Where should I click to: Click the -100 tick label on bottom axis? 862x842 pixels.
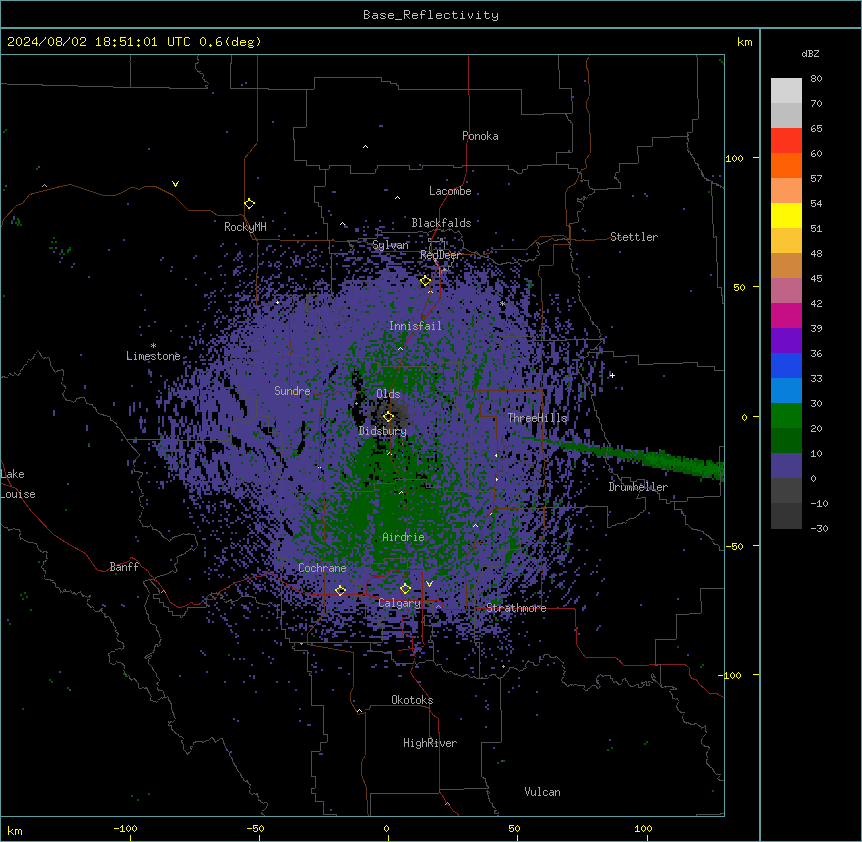[x=125, y=828]
